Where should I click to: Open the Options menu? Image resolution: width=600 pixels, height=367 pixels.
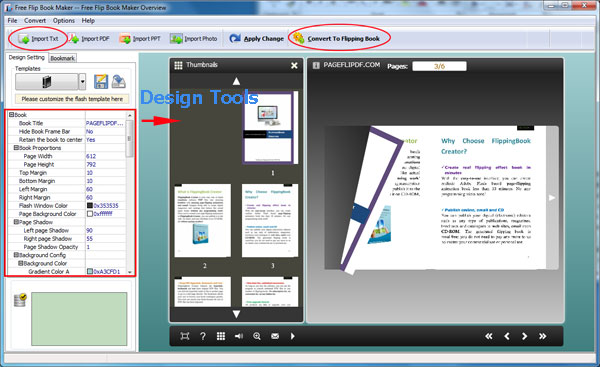64,21
